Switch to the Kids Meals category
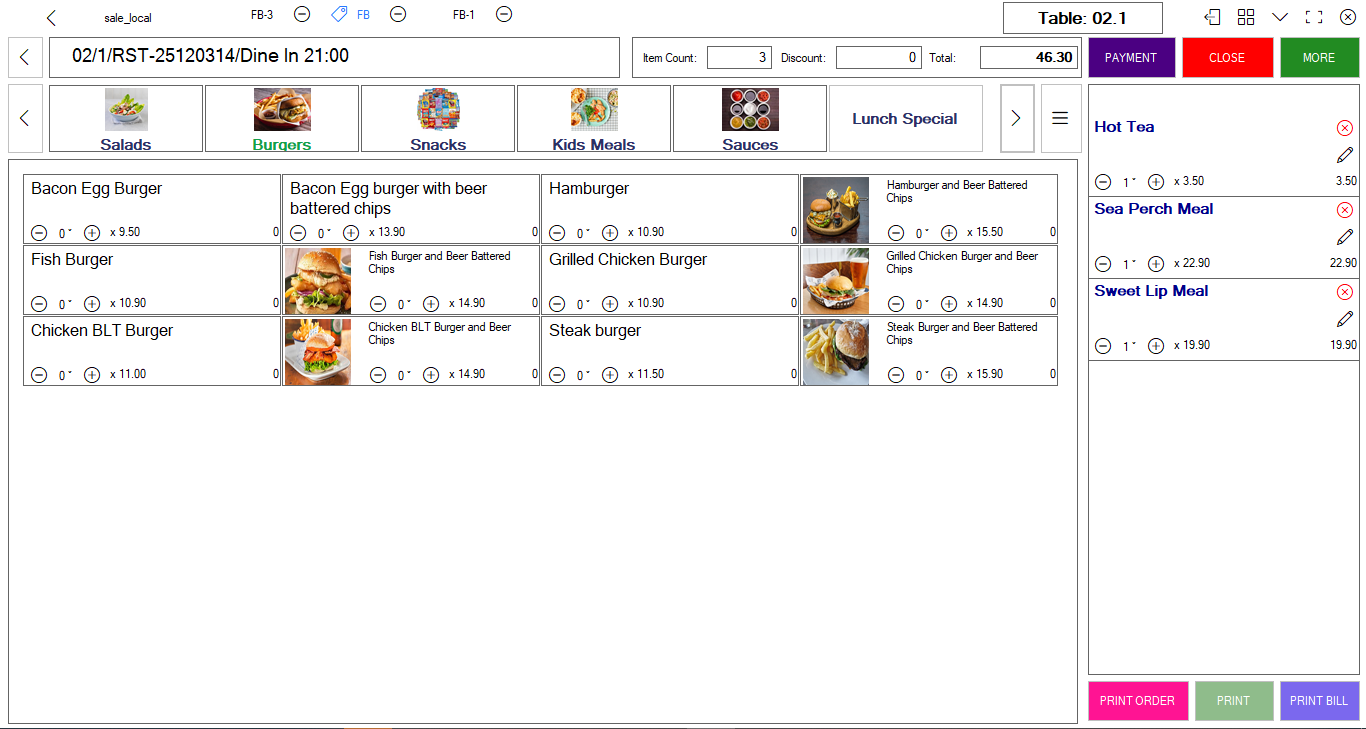 593,117
